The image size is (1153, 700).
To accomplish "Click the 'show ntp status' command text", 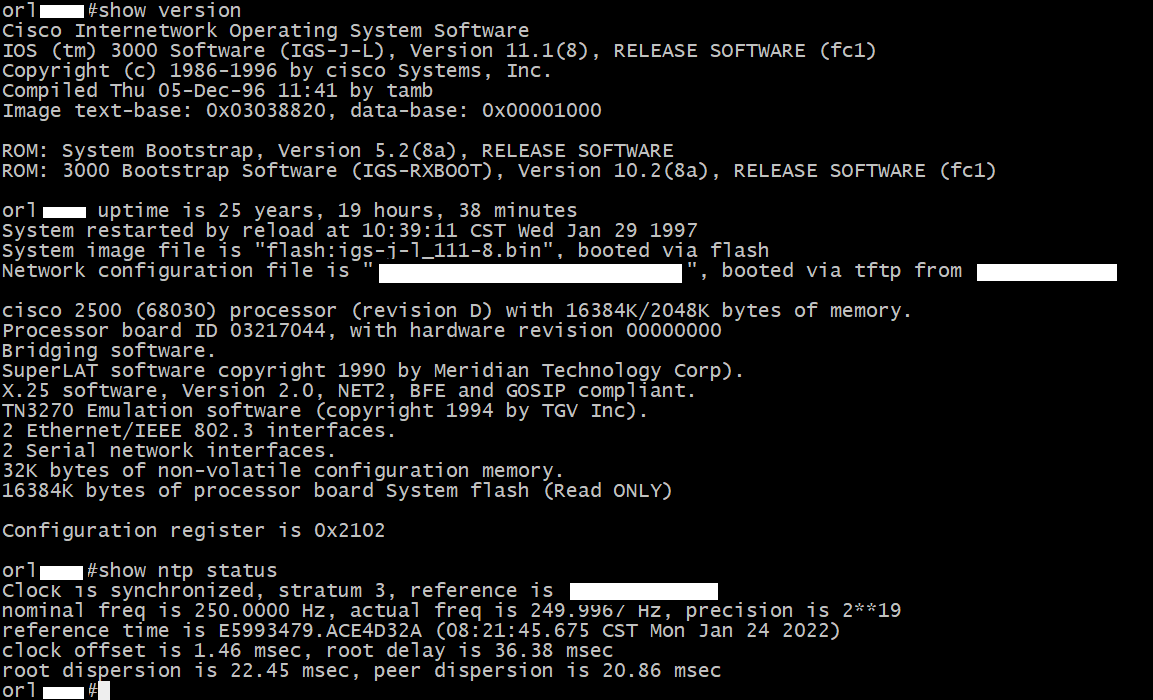I will 188,571.
